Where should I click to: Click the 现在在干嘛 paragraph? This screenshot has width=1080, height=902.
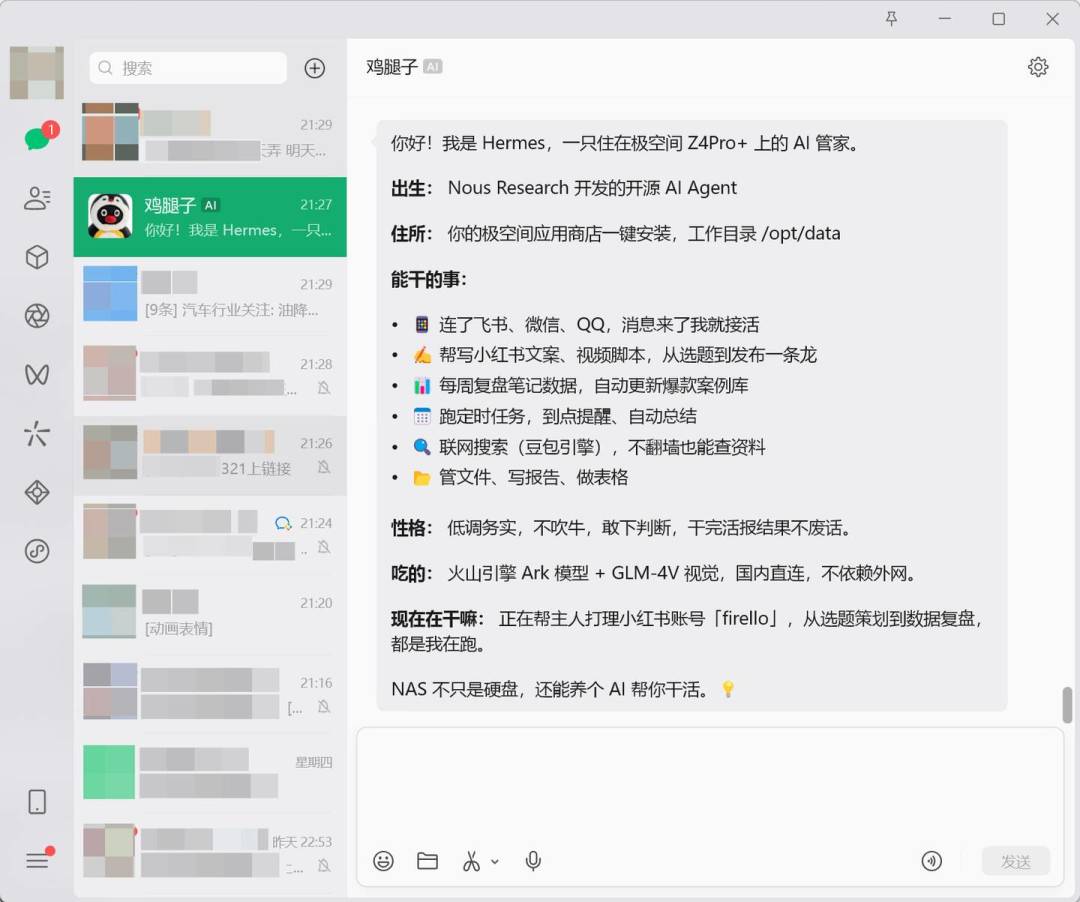click(686, 631)
